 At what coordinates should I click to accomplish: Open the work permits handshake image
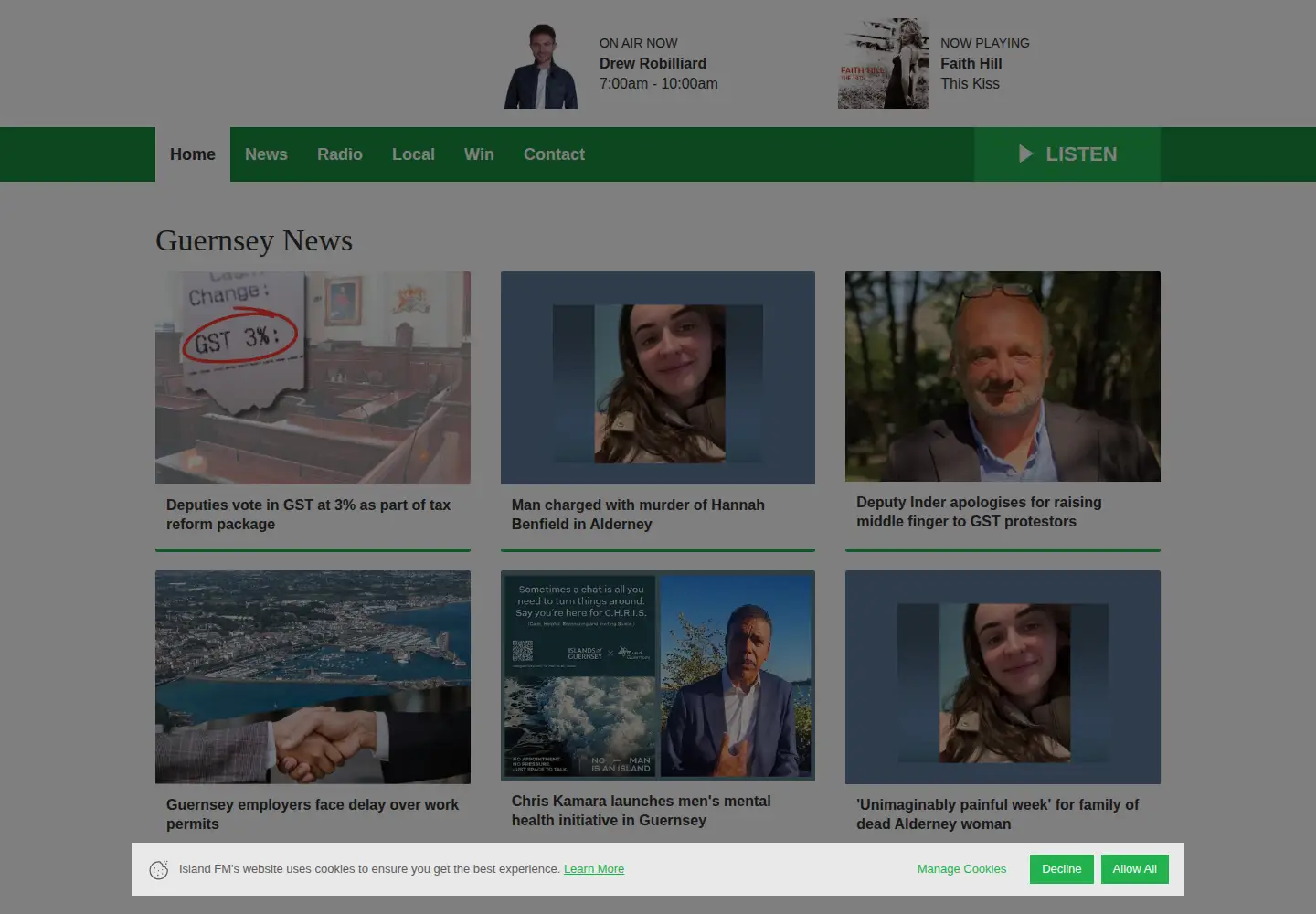click(313, 677)
